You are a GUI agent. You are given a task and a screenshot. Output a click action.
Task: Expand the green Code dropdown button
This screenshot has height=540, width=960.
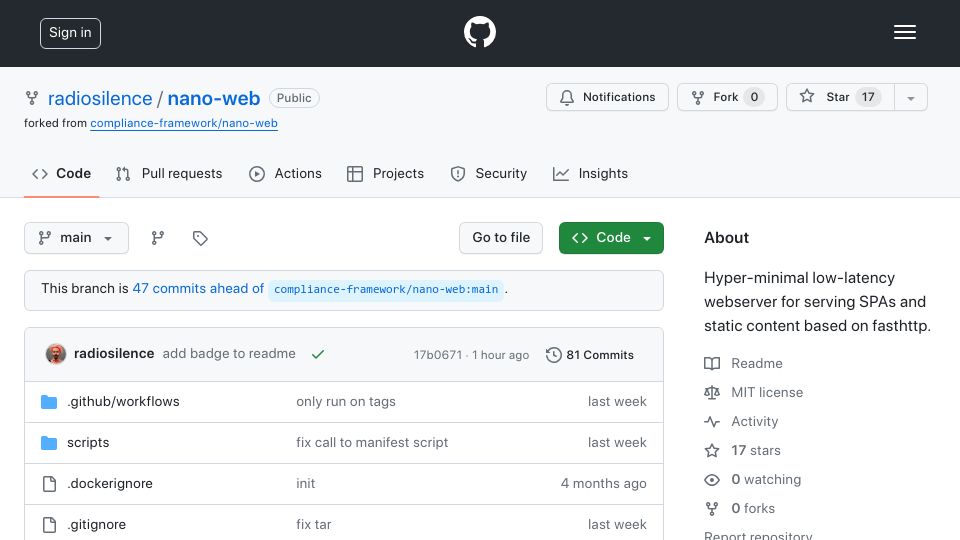point(611,238)
